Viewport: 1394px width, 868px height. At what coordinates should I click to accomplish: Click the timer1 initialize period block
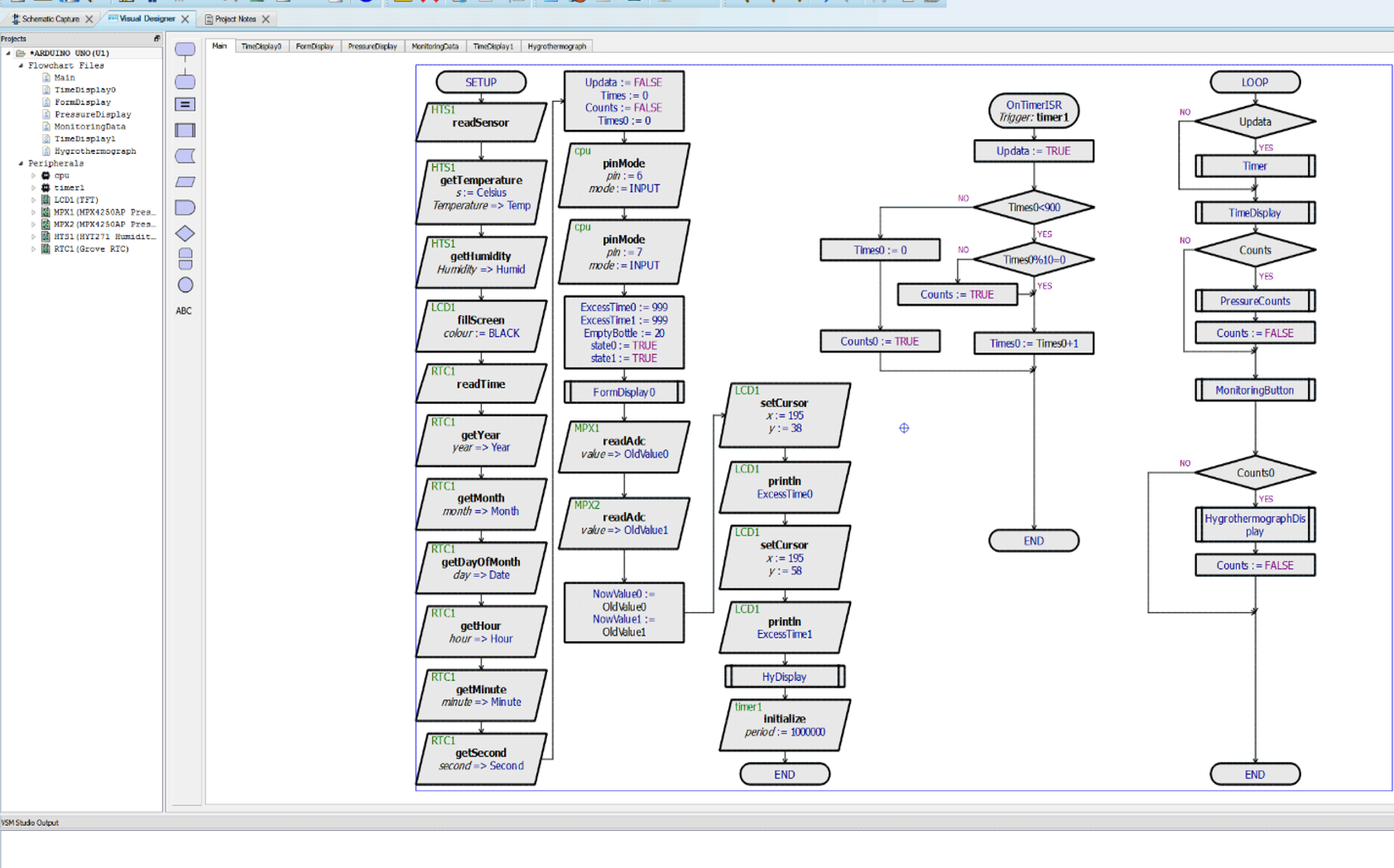click(x=785, y=725)
